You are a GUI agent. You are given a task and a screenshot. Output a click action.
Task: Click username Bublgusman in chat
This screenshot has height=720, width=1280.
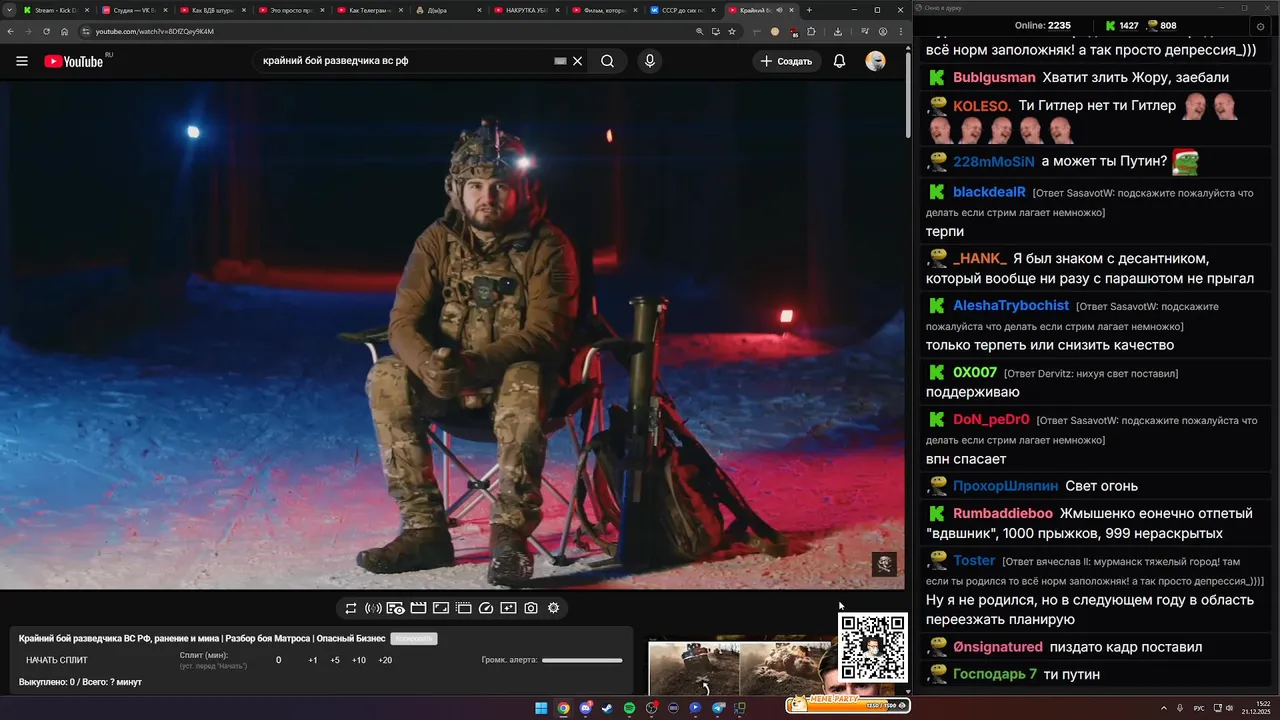994,78
